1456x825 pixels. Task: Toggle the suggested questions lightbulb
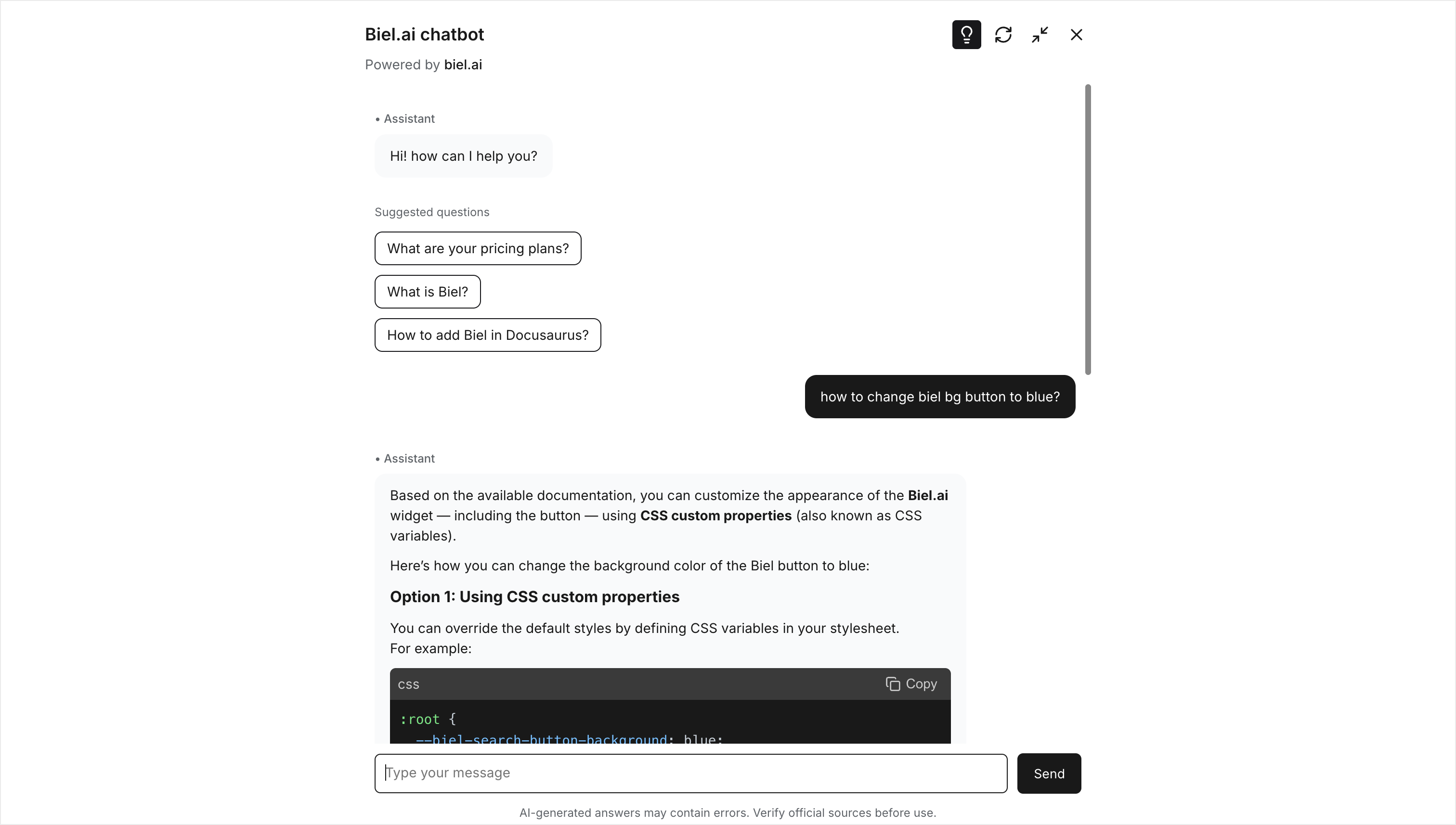tap(966, 35)
